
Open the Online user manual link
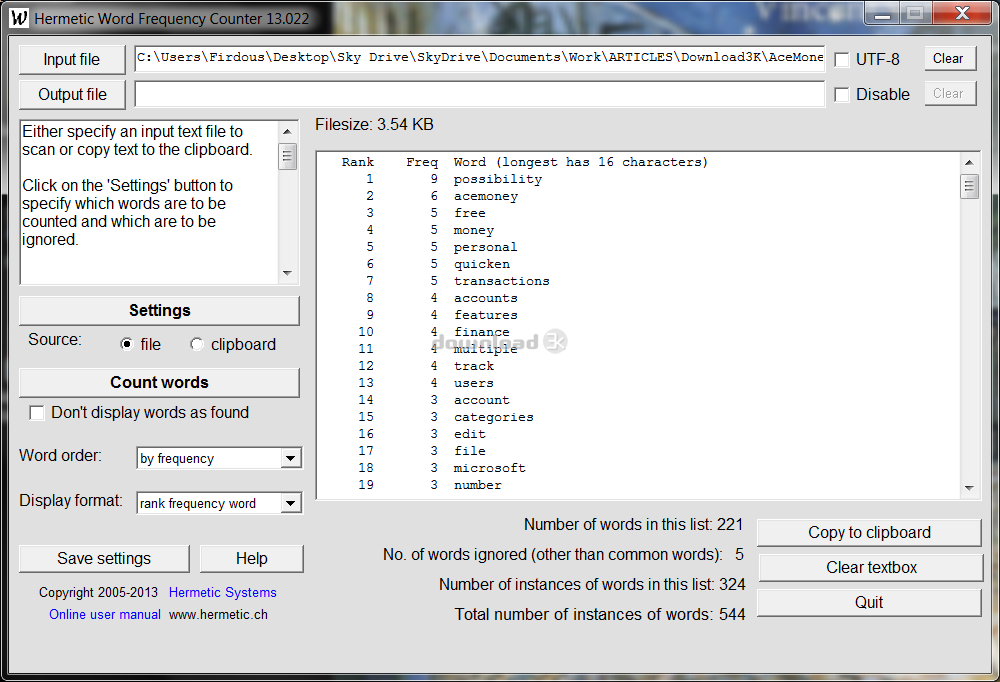[104, 615]
